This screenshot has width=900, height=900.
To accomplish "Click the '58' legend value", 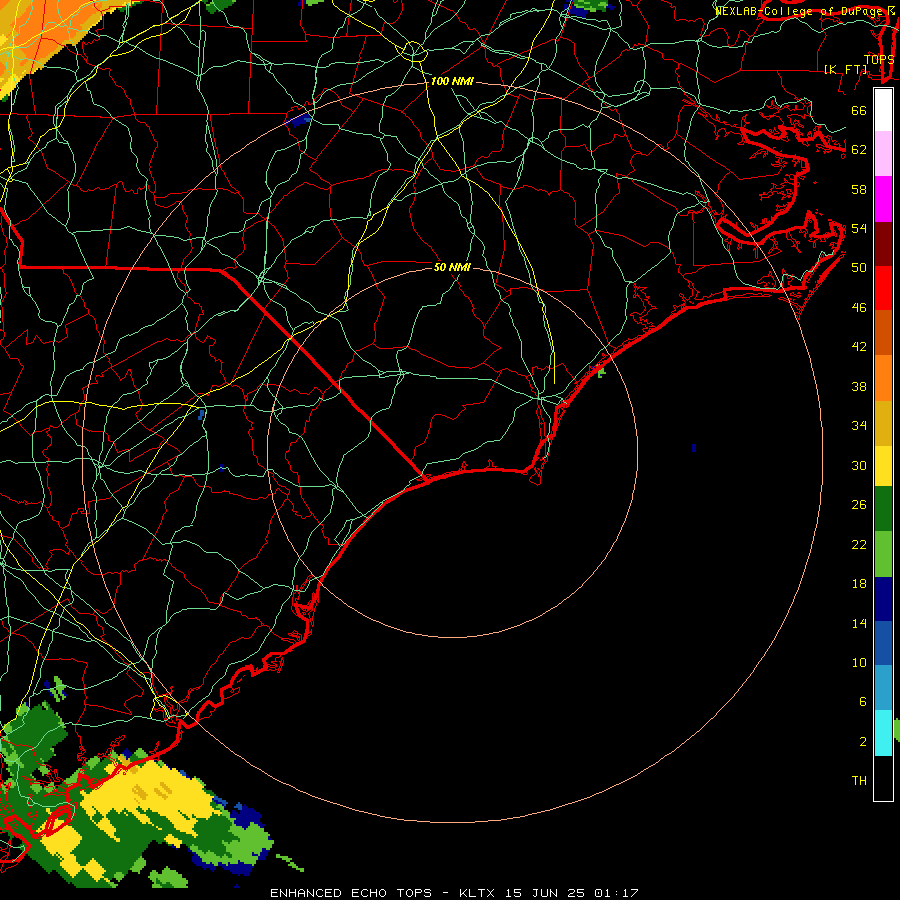I will pyautogui.click(x=859, y=189).
